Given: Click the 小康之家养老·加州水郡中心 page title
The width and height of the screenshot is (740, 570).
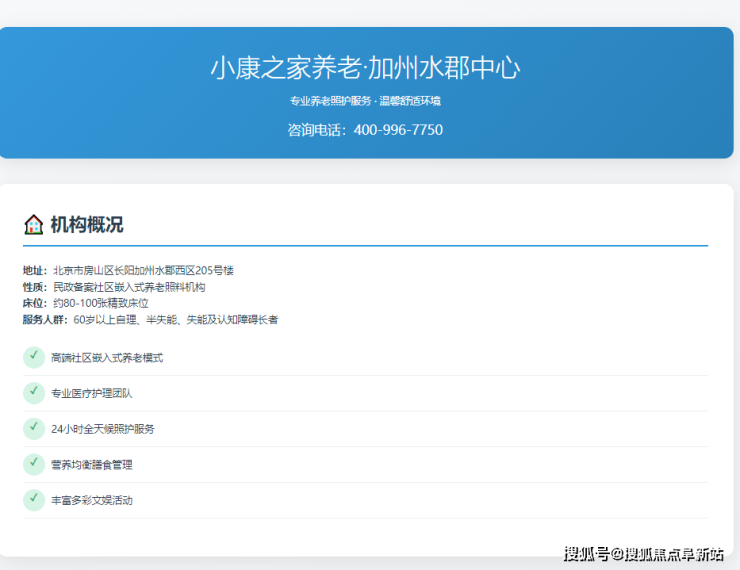Looking at the screenshot, I should click(x=365, y=68).
